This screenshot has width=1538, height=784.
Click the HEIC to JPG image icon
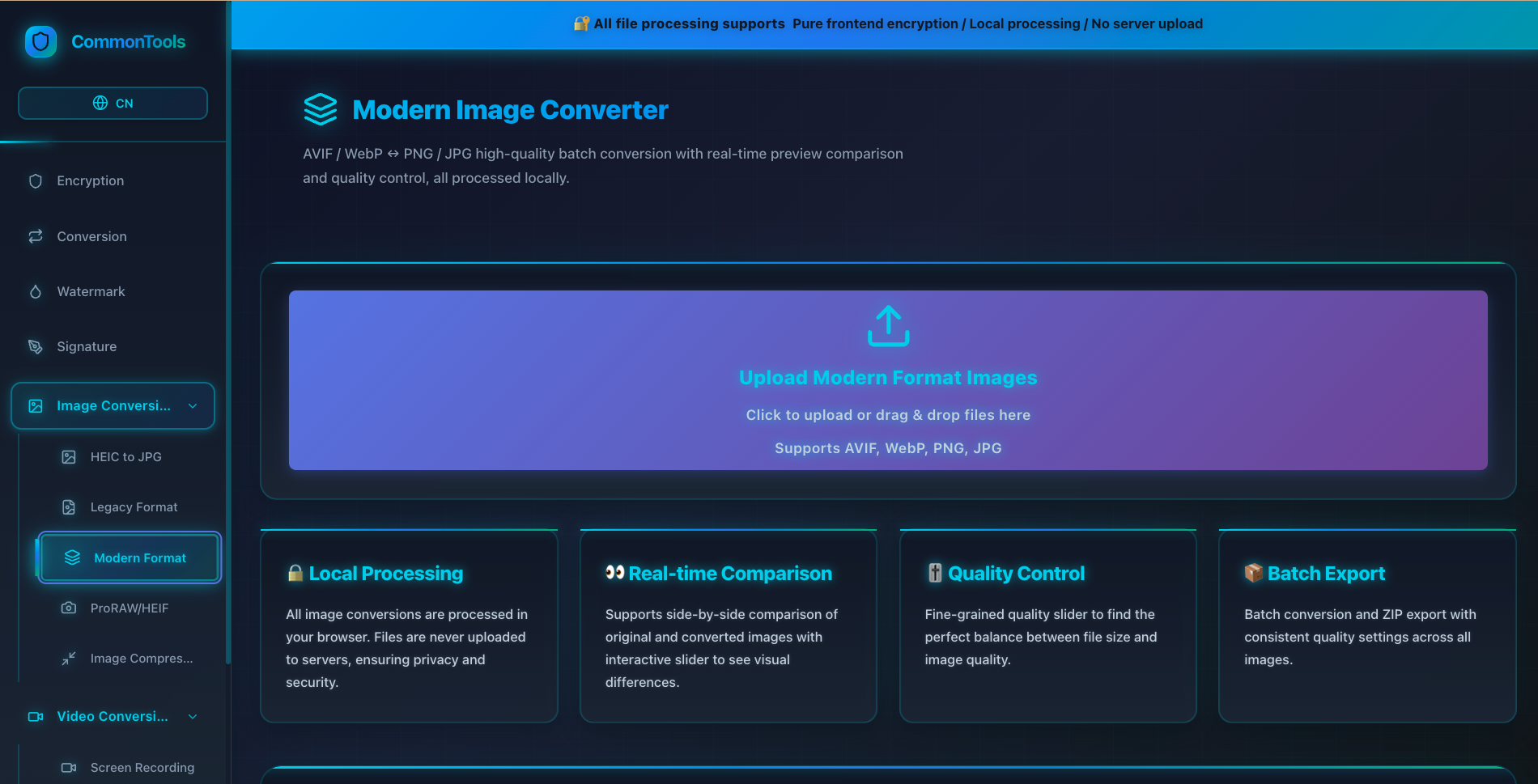pyautogui.click(x=69, y=456)
